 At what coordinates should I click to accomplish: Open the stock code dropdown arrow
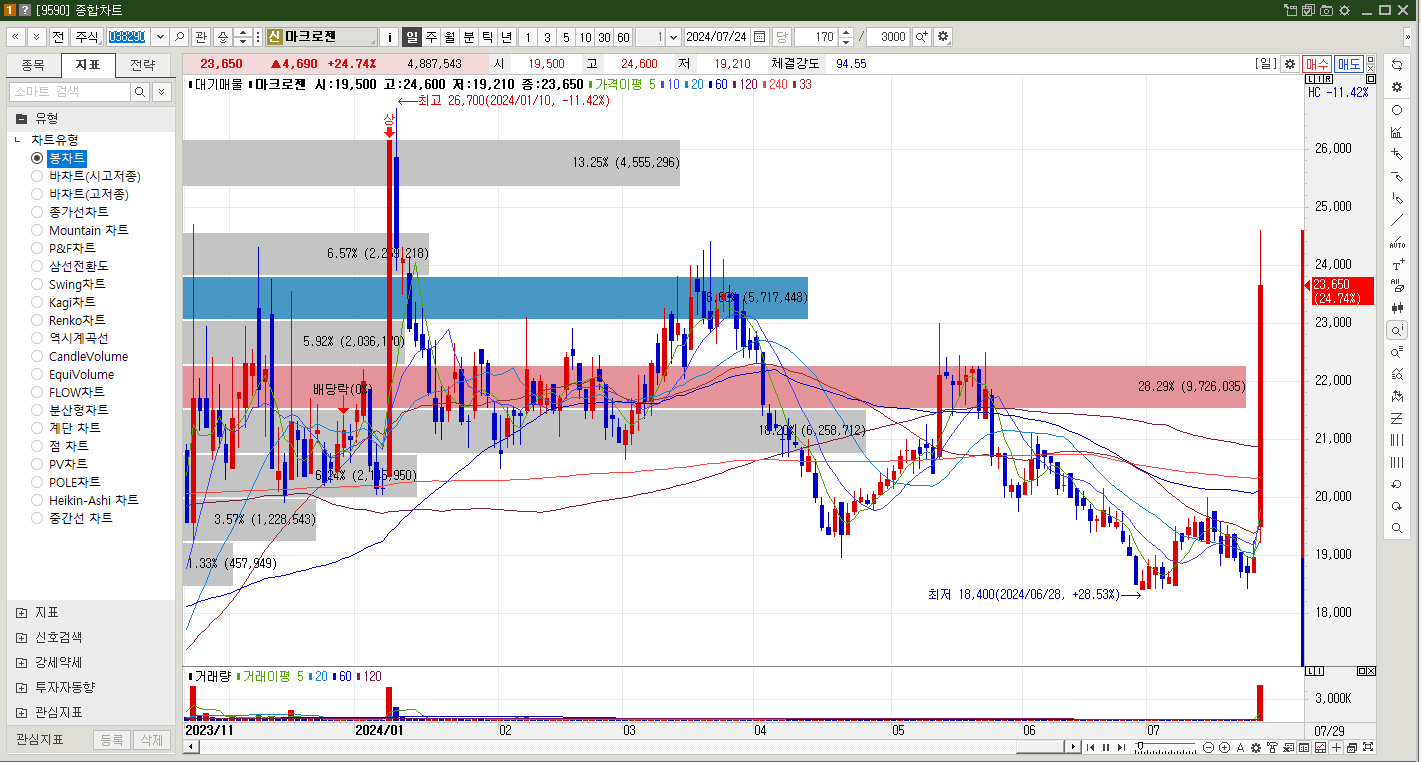158,37
